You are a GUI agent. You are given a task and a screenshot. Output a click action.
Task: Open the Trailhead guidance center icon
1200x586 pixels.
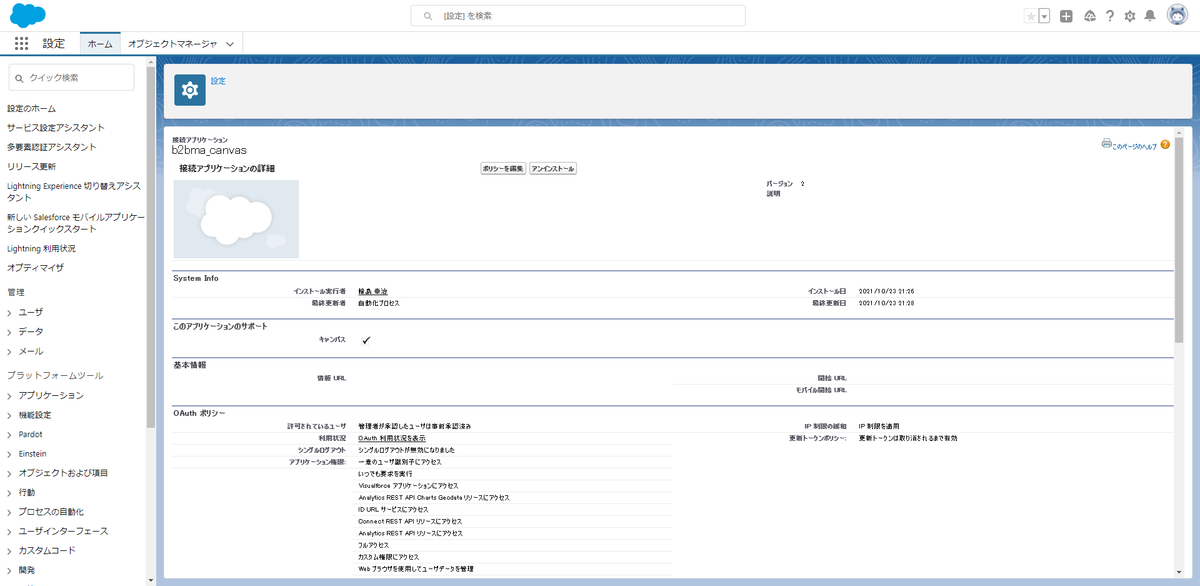coord(1089,14)
